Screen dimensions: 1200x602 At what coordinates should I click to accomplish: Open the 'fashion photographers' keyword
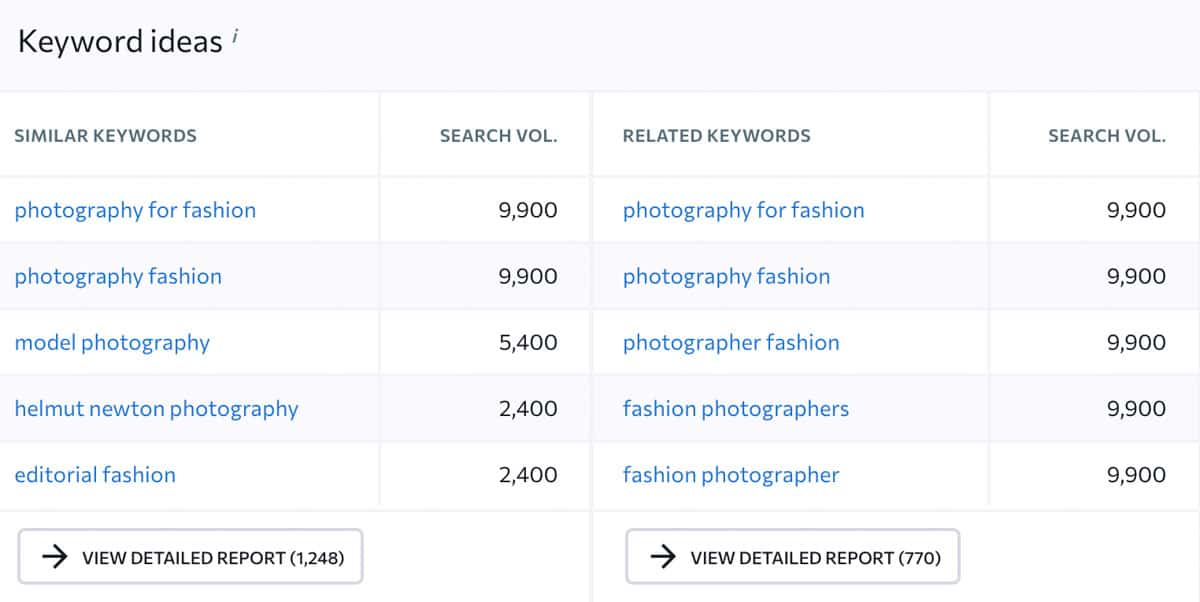click(736, 408)
